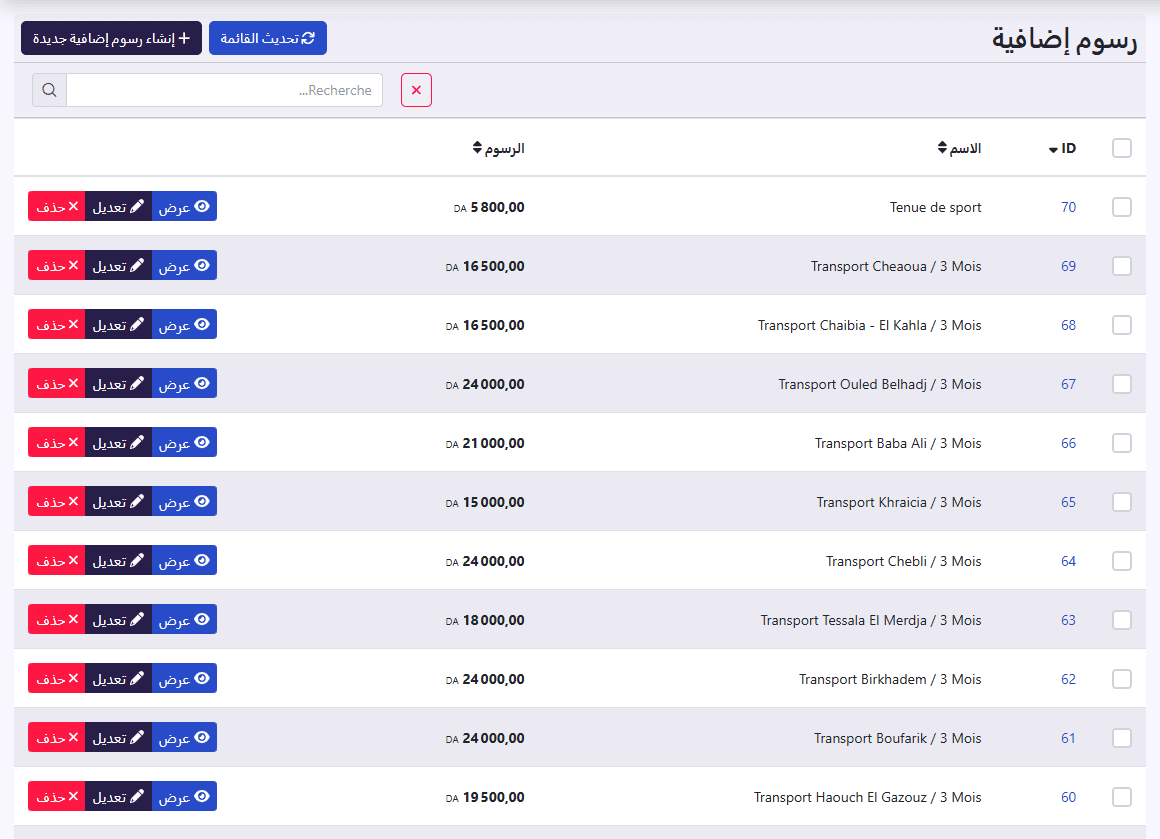The height and width of the screenshot is (839, 1160).
Task: View the Transport Cheaoua entry
Action: pyautogui.click(x=184, y=266)
